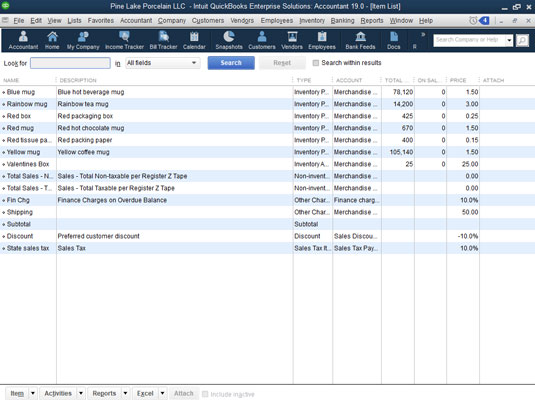Select the Subtotal item in name column
Image resolution: width=535 pixels, height=400 pixels.
[19, 224]
